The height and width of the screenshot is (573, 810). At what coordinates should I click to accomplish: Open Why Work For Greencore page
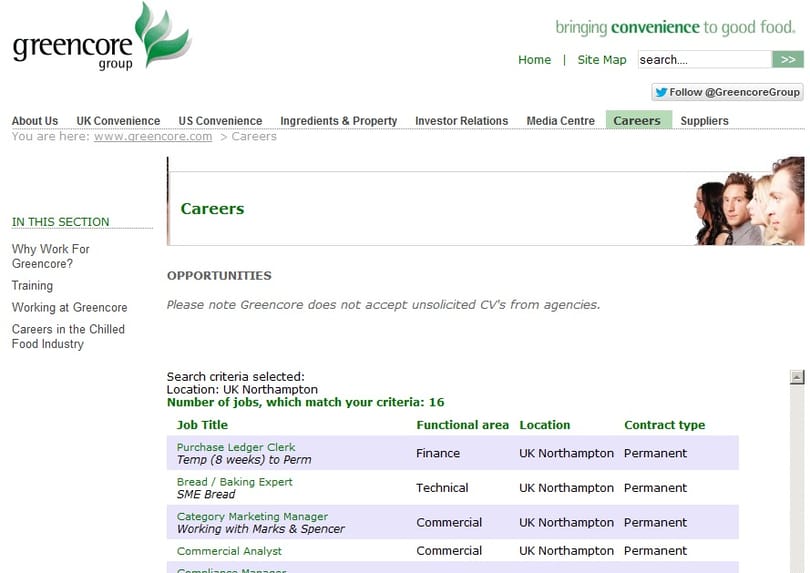tap(51, 256)
